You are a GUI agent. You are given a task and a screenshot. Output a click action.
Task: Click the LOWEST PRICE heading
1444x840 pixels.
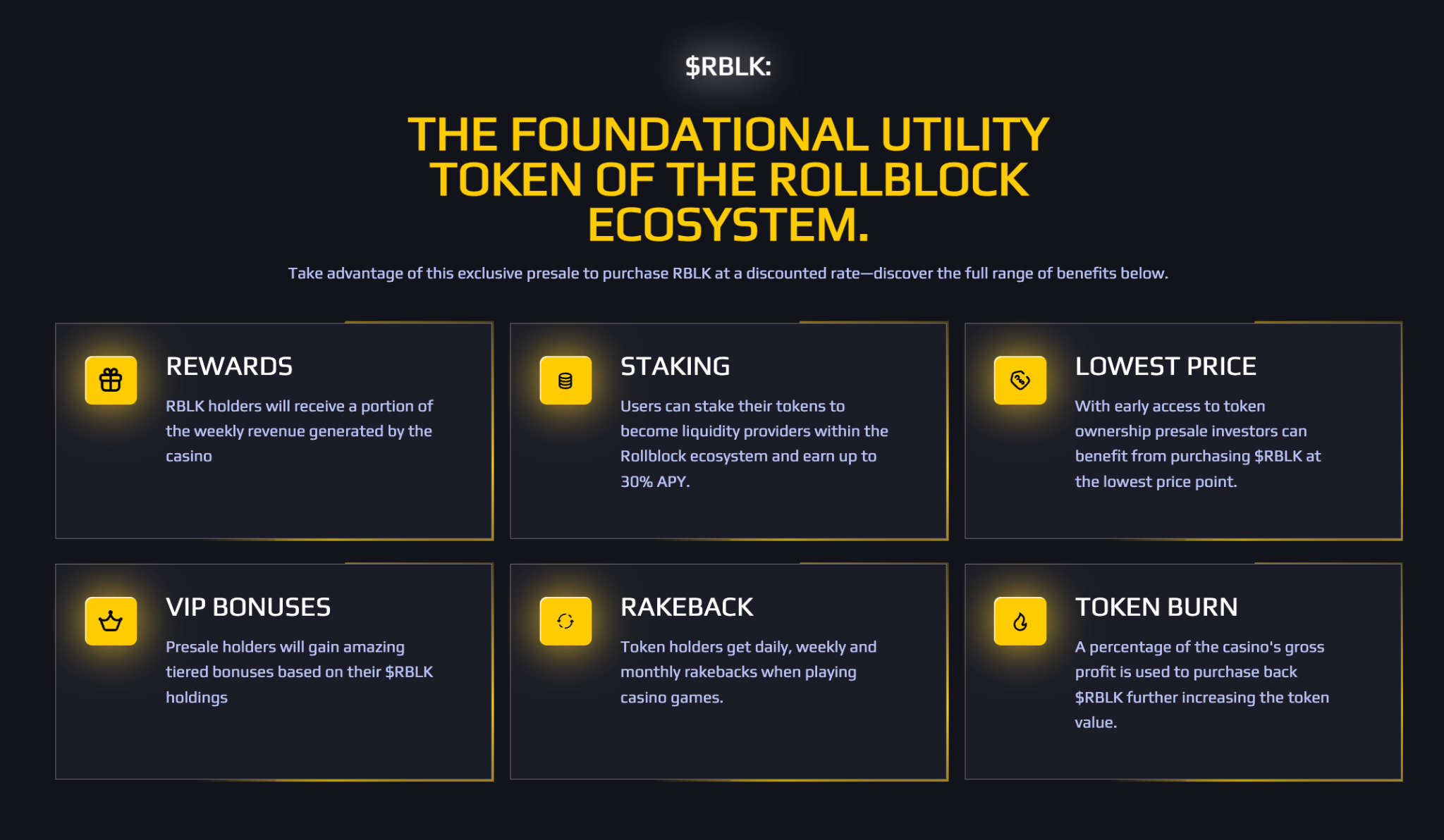[1165, 366]
